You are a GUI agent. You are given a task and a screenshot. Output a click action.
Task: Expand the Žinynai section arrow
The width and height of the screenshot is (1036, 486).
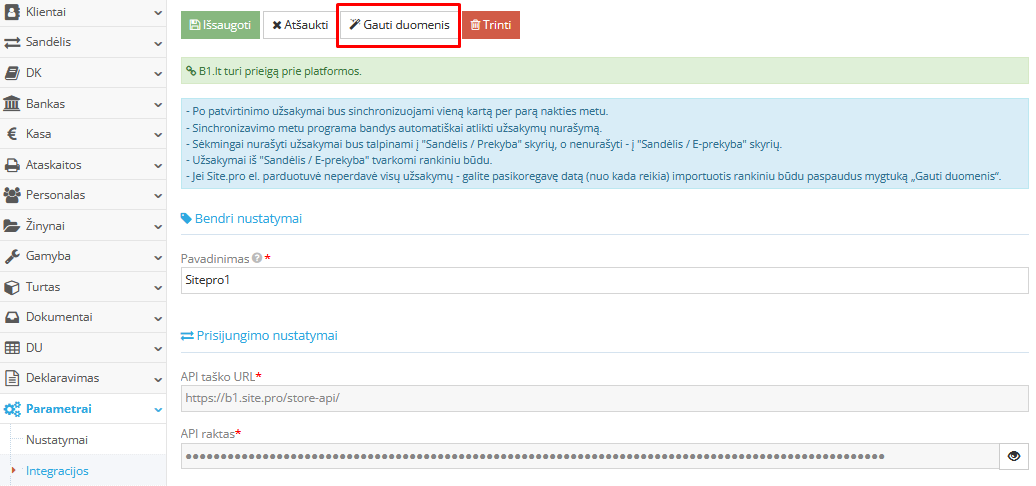click(x=158, y=226)
